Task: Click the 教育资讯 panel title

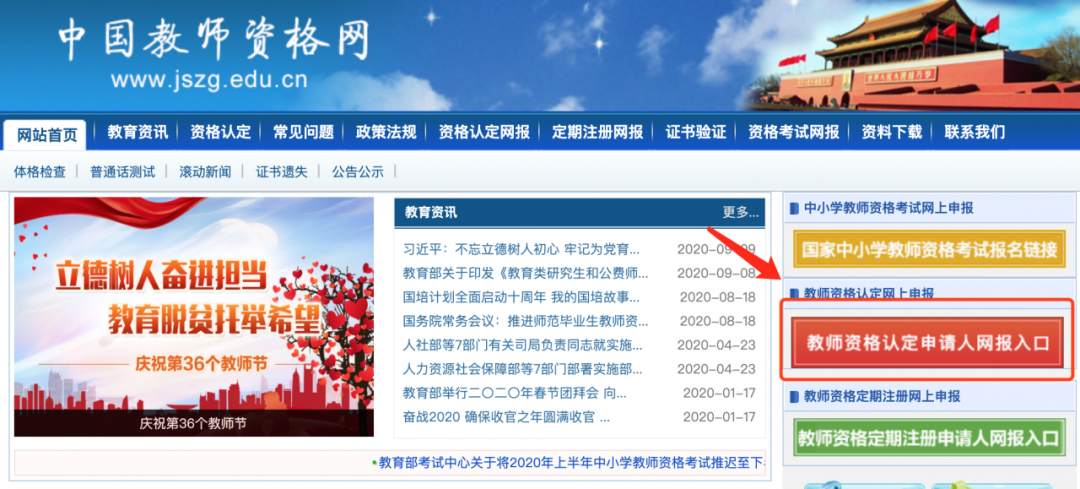Action: 430,212
